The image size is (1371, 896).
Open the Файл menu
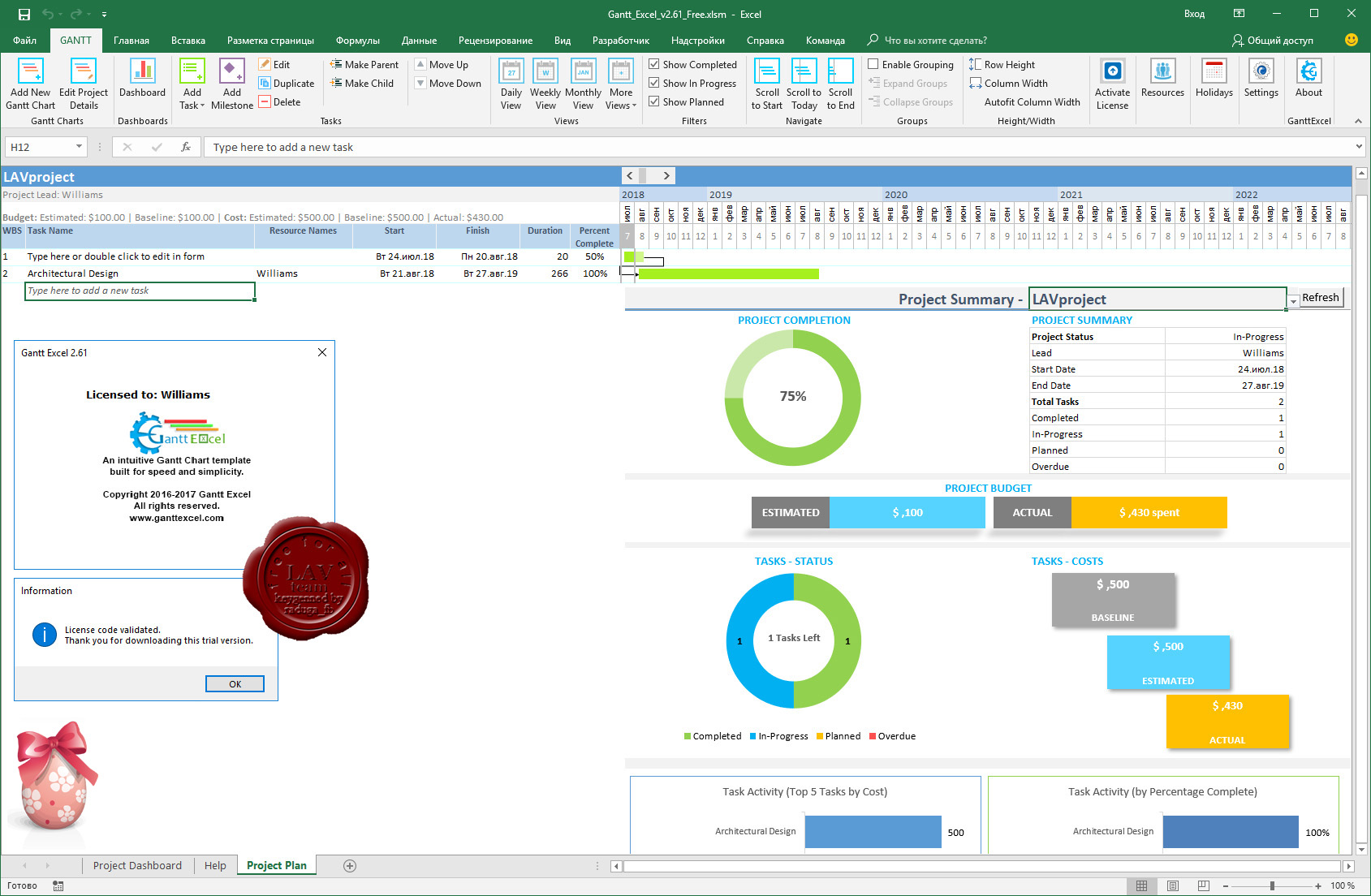pyautogui.click(x=24, y=40)
